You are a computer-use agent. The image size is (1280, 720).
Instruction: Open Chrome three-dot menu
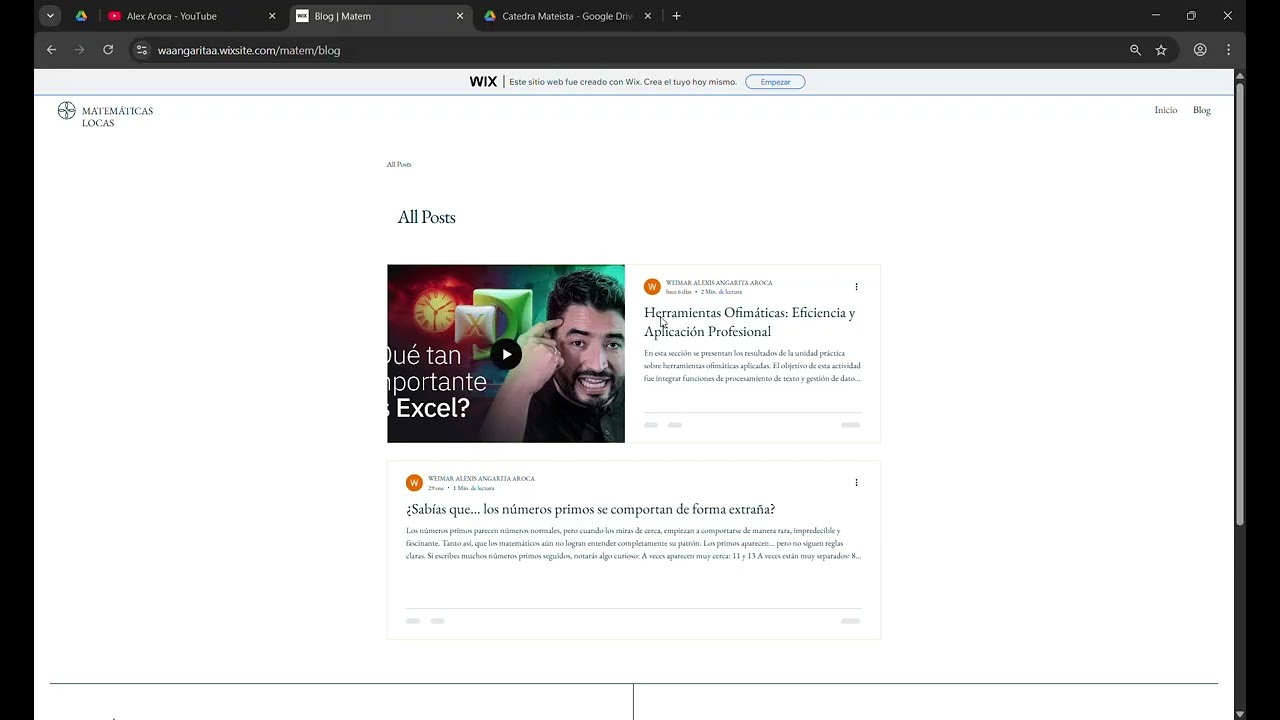(x=1228, y=50)
